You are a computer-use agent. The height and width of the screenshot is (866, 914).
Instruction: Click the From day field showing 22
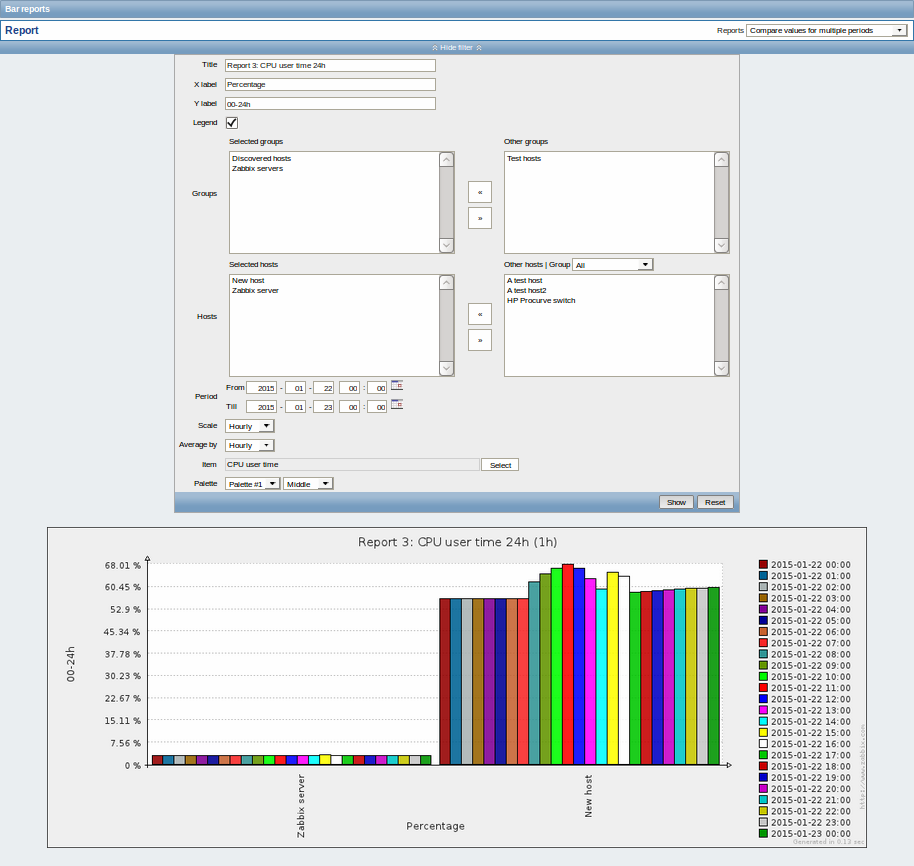pos(324,388)
